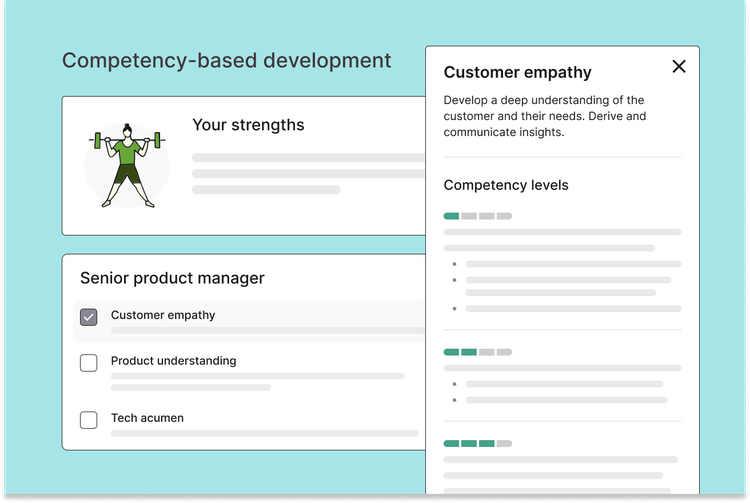Uncheck the Customer empathy checkbox

pos(89,317)
